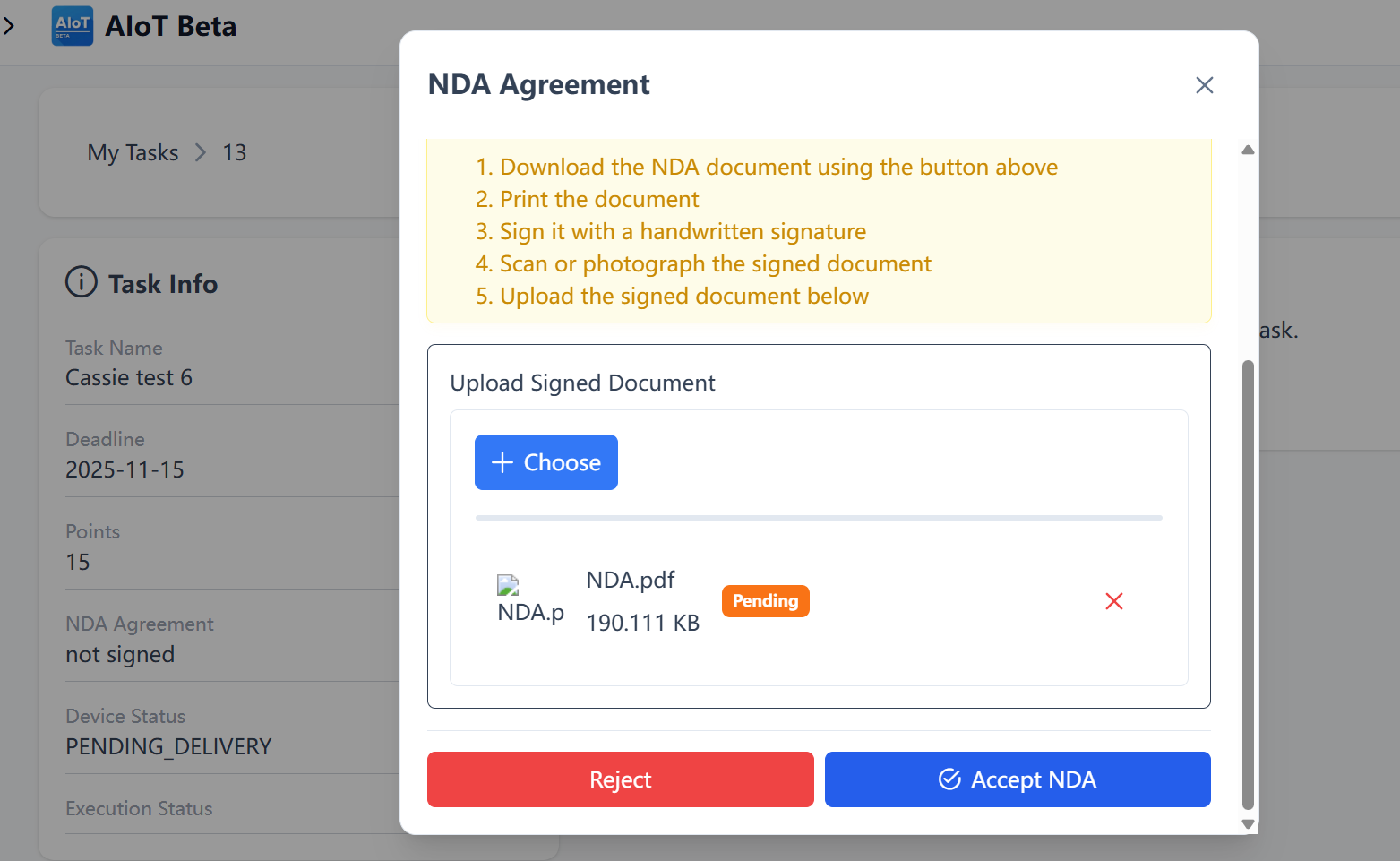
Task: Click the orange Pending status badge
Action: pyautogui.click(x=765, y=601)
